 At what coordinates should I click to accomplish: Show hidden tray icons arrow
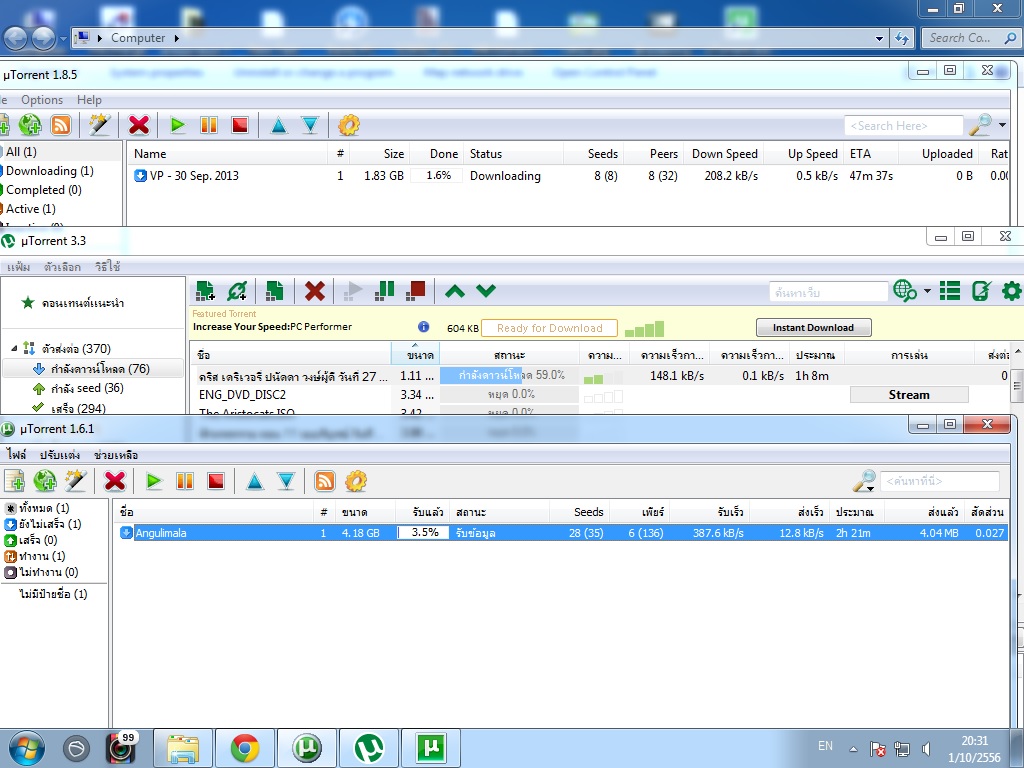coord(853,749)
